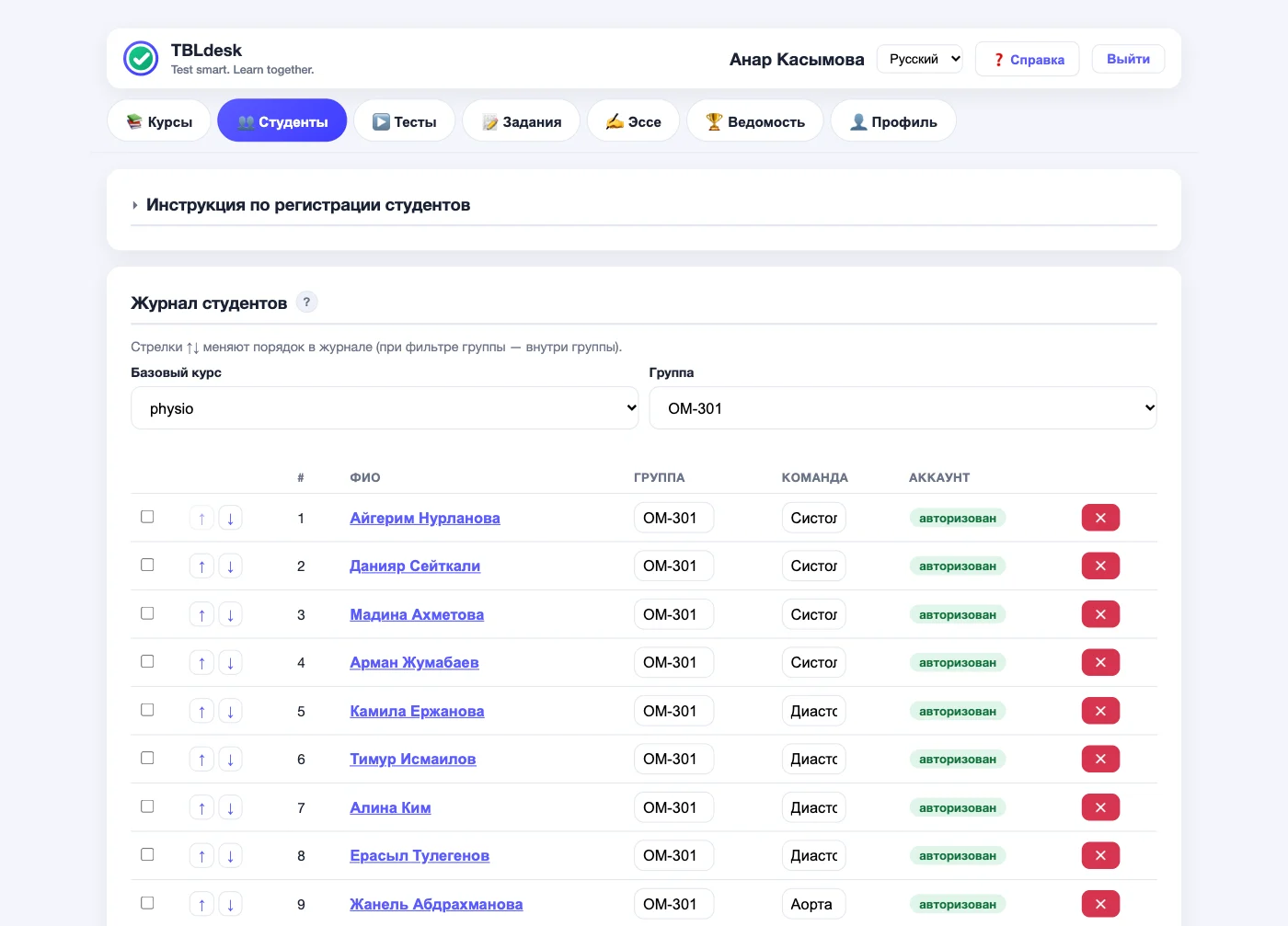Open student link Данияр Сейткали

pos(415,566)
